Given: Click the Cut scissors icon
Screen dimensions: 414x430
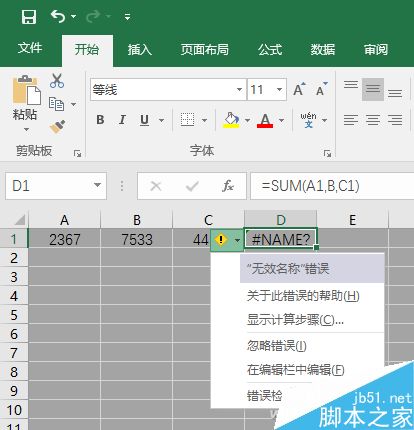Looking at the screenshot, I should point(57,81).
